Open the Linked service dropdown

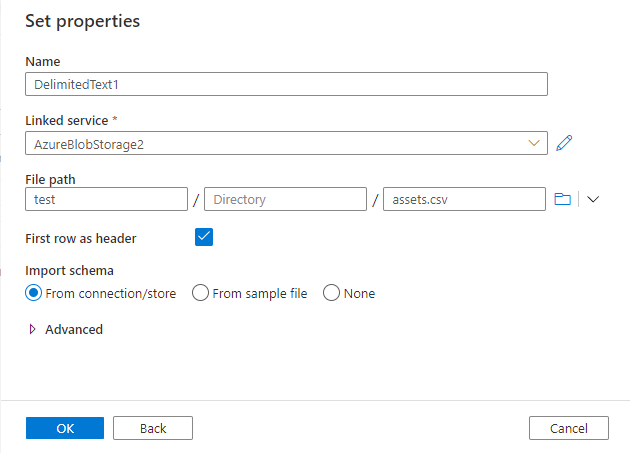(286, 143)
